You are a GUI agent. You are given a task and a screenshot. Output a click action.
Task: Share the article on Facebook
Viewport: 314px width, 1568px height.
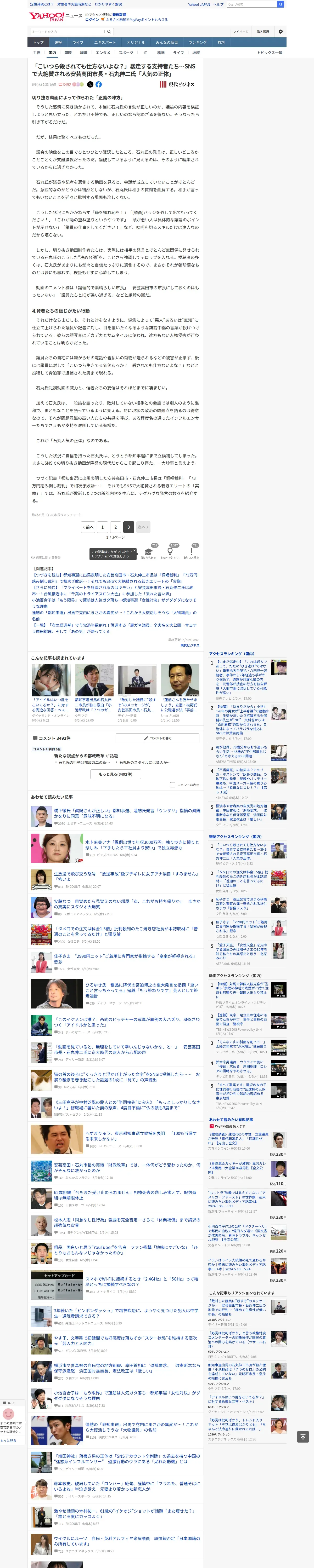pos(99,85)
